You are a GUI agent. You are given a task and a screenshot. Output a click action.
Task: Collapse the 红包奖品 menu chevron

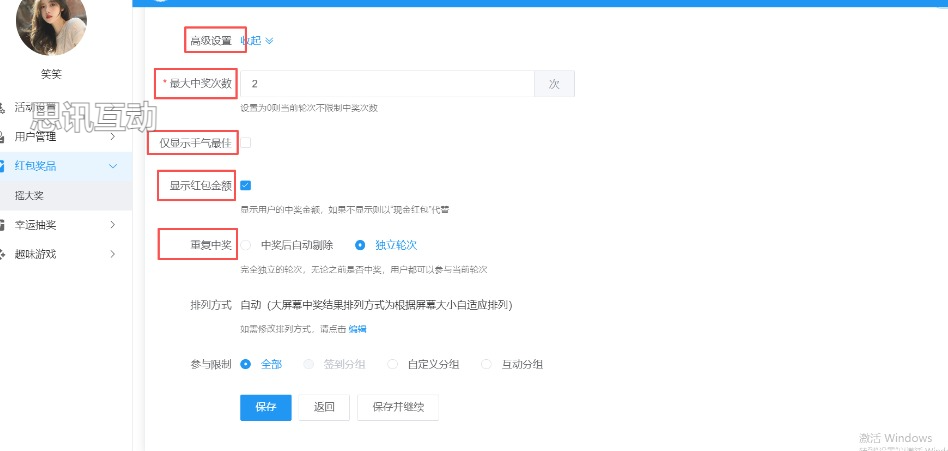pos(112,165)
